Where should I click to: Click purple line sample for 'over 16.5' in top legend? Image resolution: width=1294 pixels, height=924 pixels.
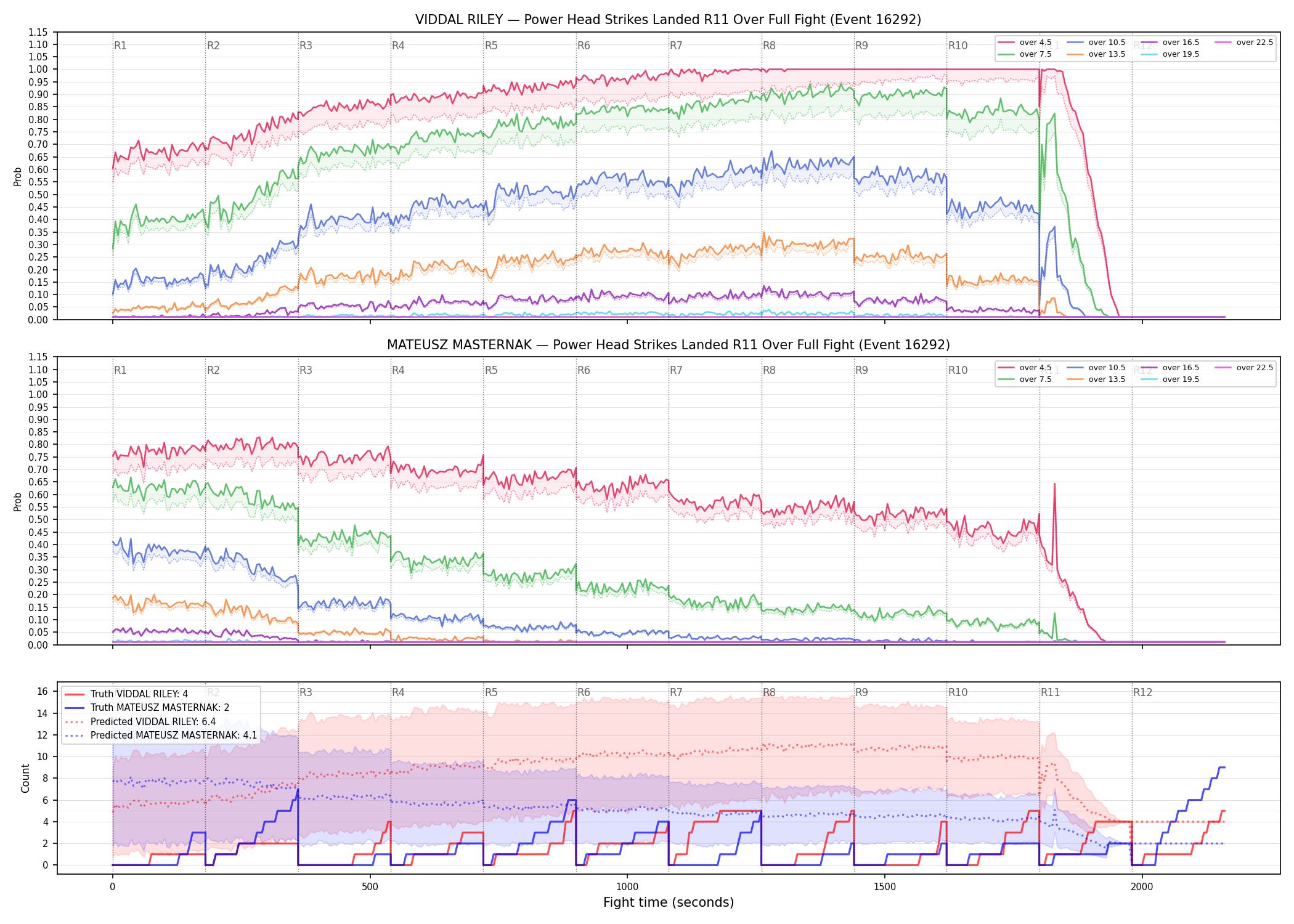coord(1149,43)
